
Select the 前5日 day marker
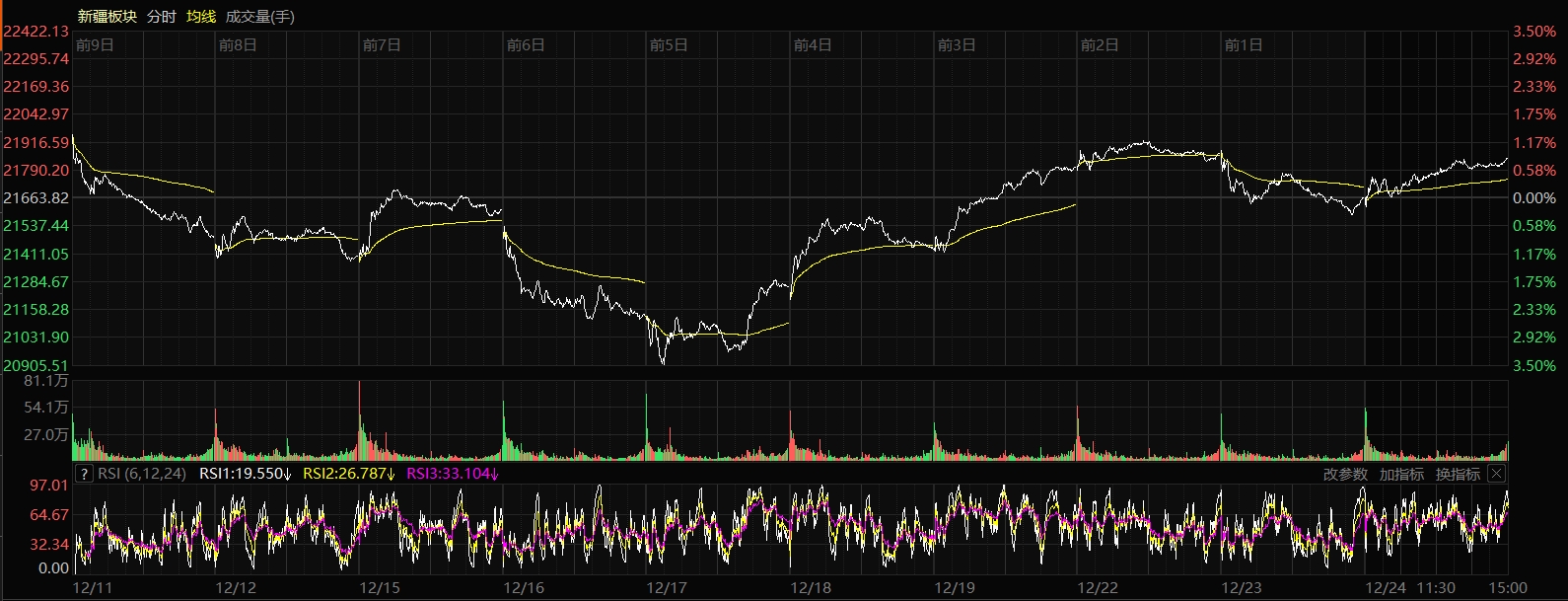coord(669,45)
